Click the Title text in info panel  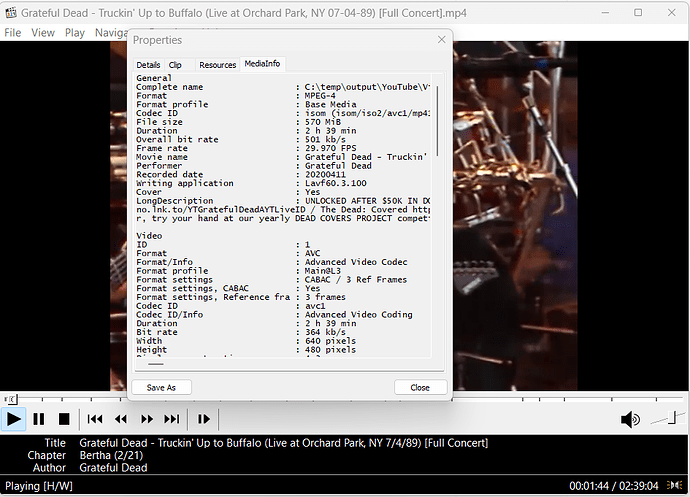[284, 443]
